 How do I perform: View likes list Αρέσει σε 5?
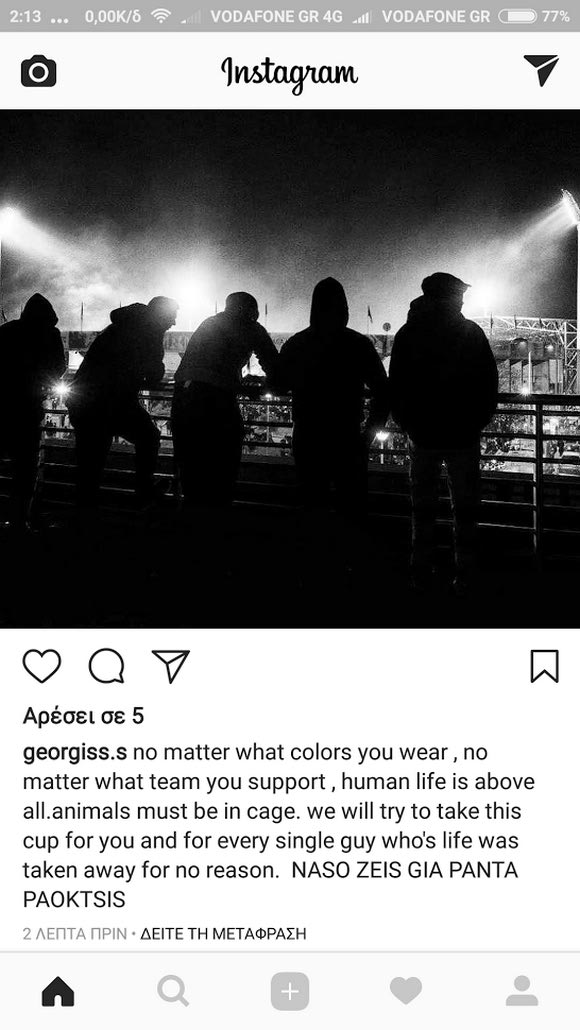(x=83, y=716)
